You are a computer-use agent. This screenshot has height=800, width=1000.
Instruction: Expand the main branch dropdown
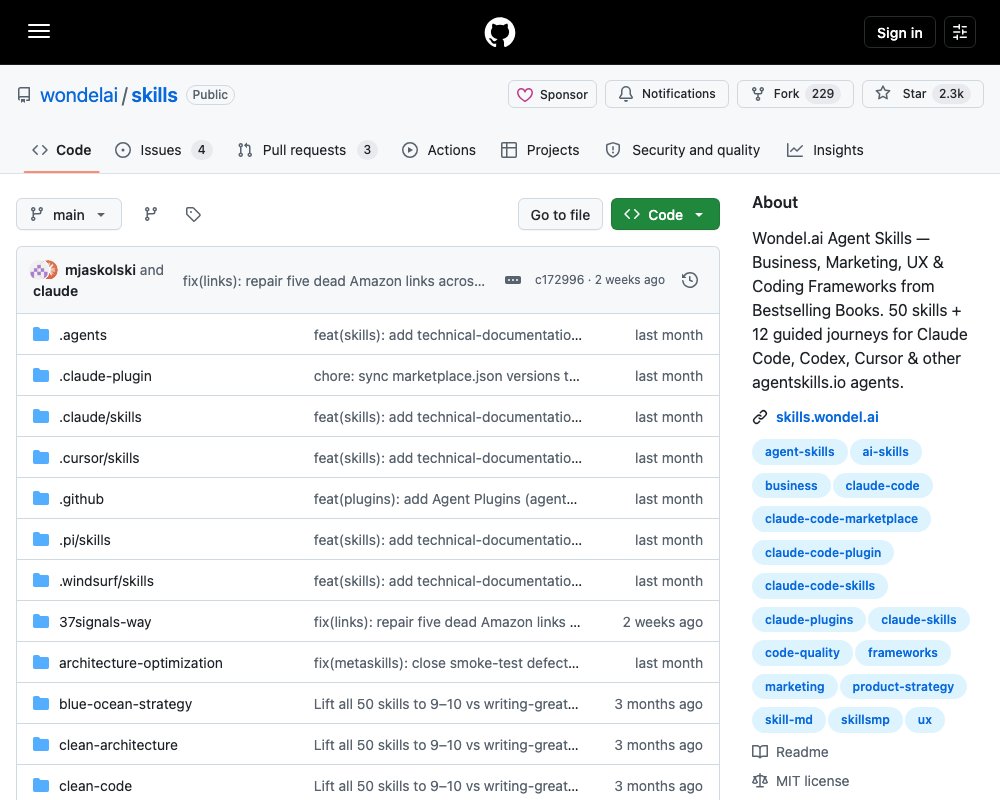(69, 214)
